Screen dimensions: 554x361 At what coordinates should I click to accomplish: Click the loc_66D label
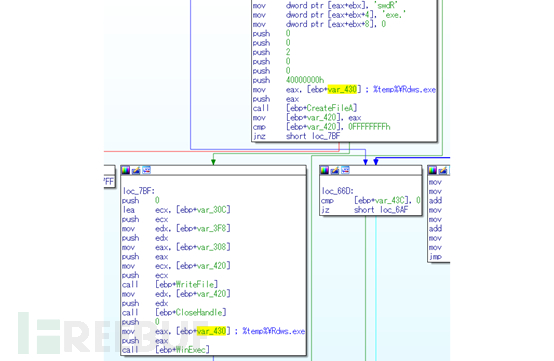pyautogui.click(x=338, y=191)
